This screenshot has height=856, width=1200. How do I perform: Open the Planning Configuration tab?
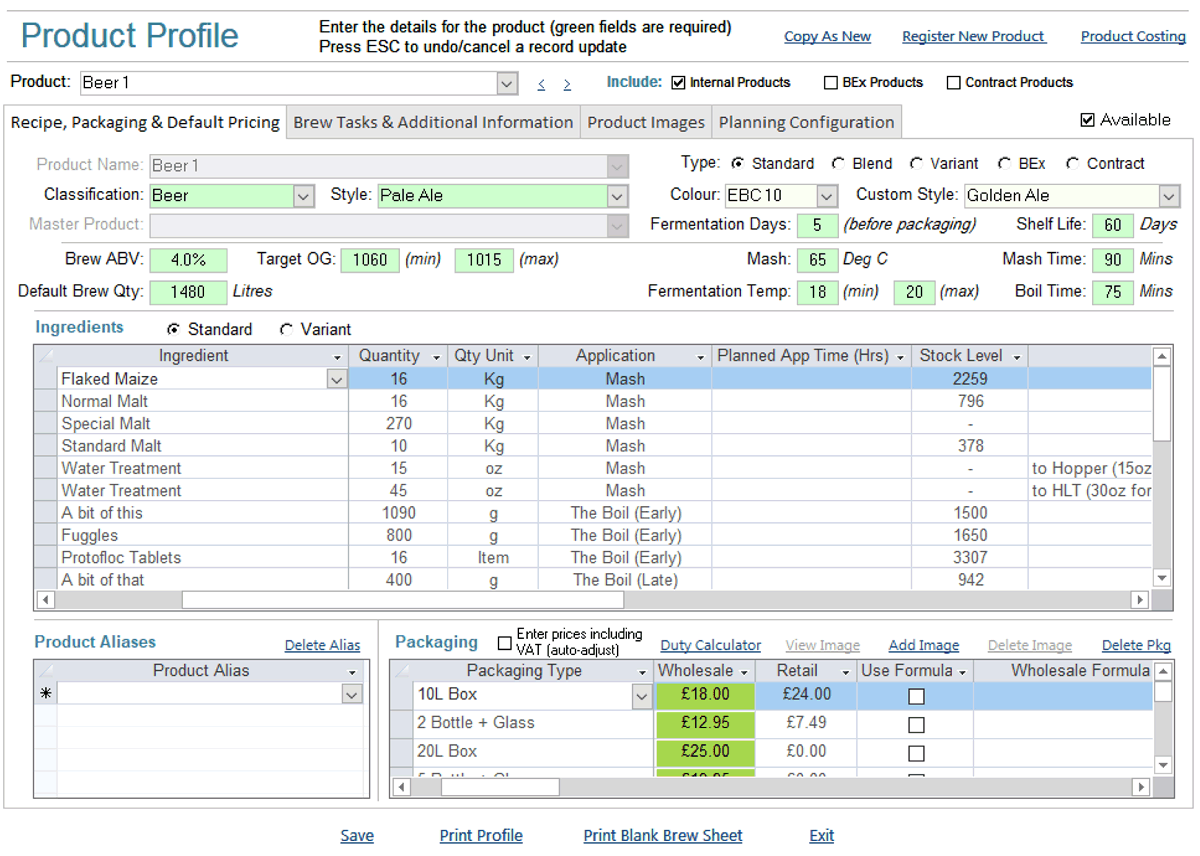pyautogui.click(x=806, y=122)
